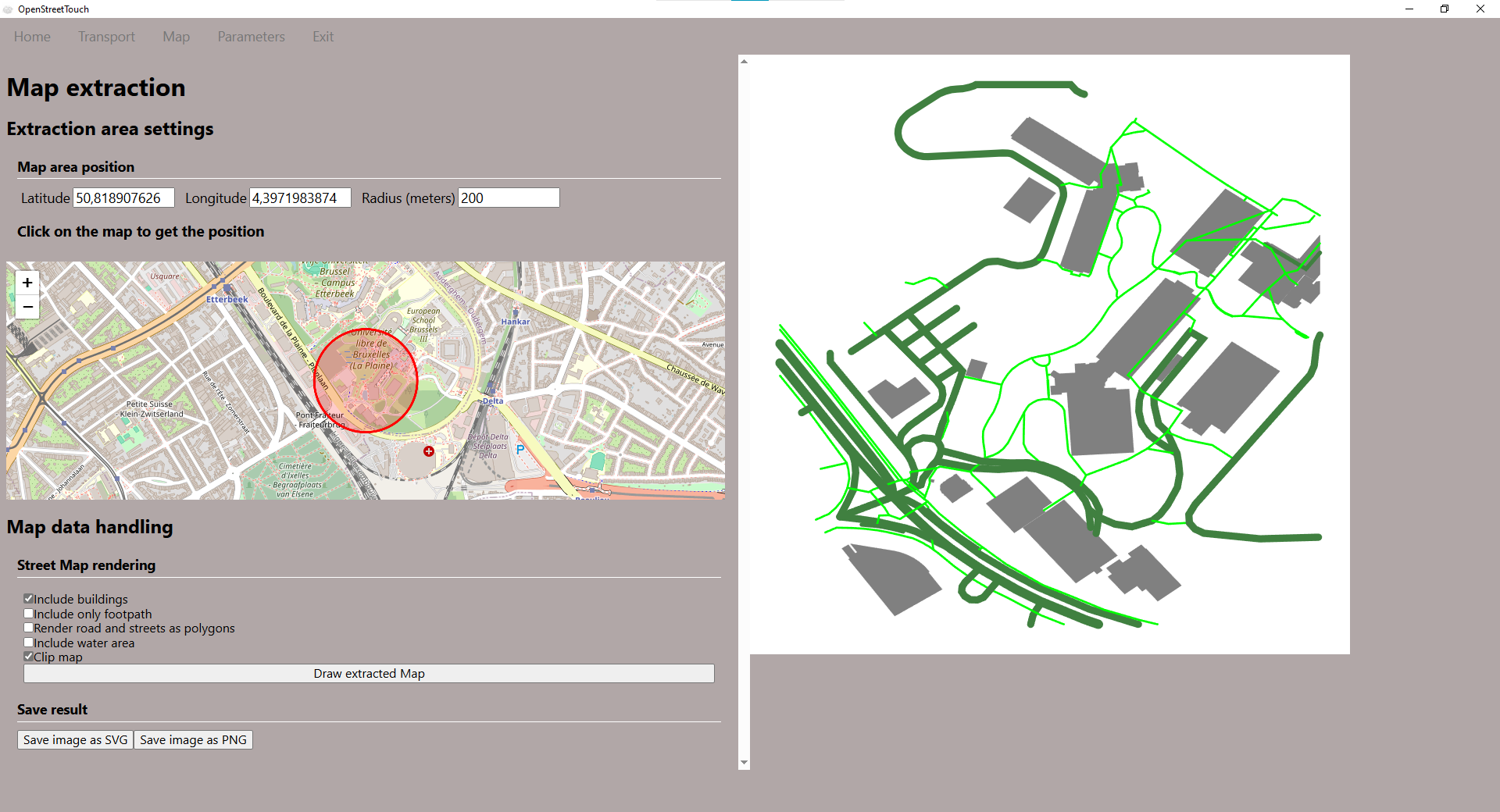Click the Longitude input field
Screen dimensions: 1500x812
point(300,198)
